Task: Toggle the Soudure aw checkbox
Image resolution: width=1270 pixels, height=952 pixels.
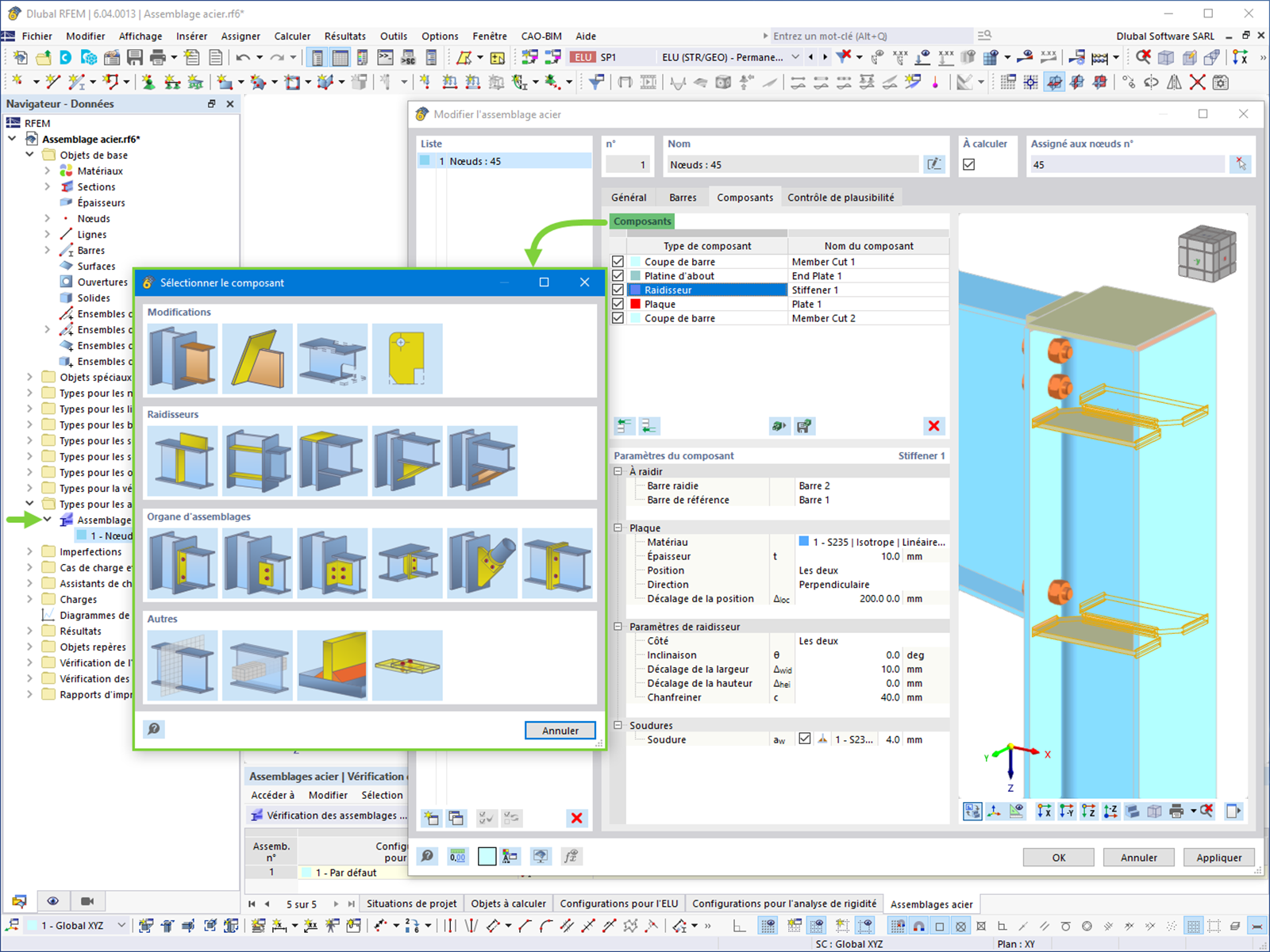Action: point(805,739)
